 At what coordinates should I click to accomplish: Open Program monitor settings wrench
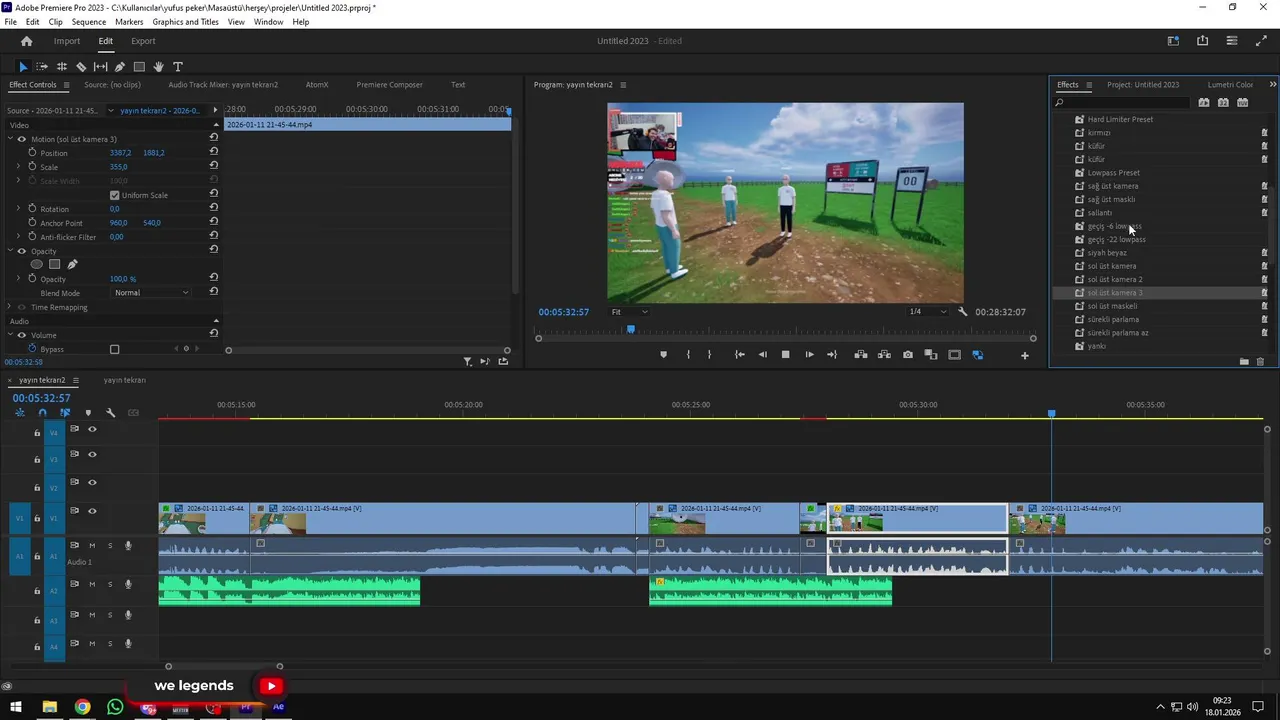click(962, 312)
